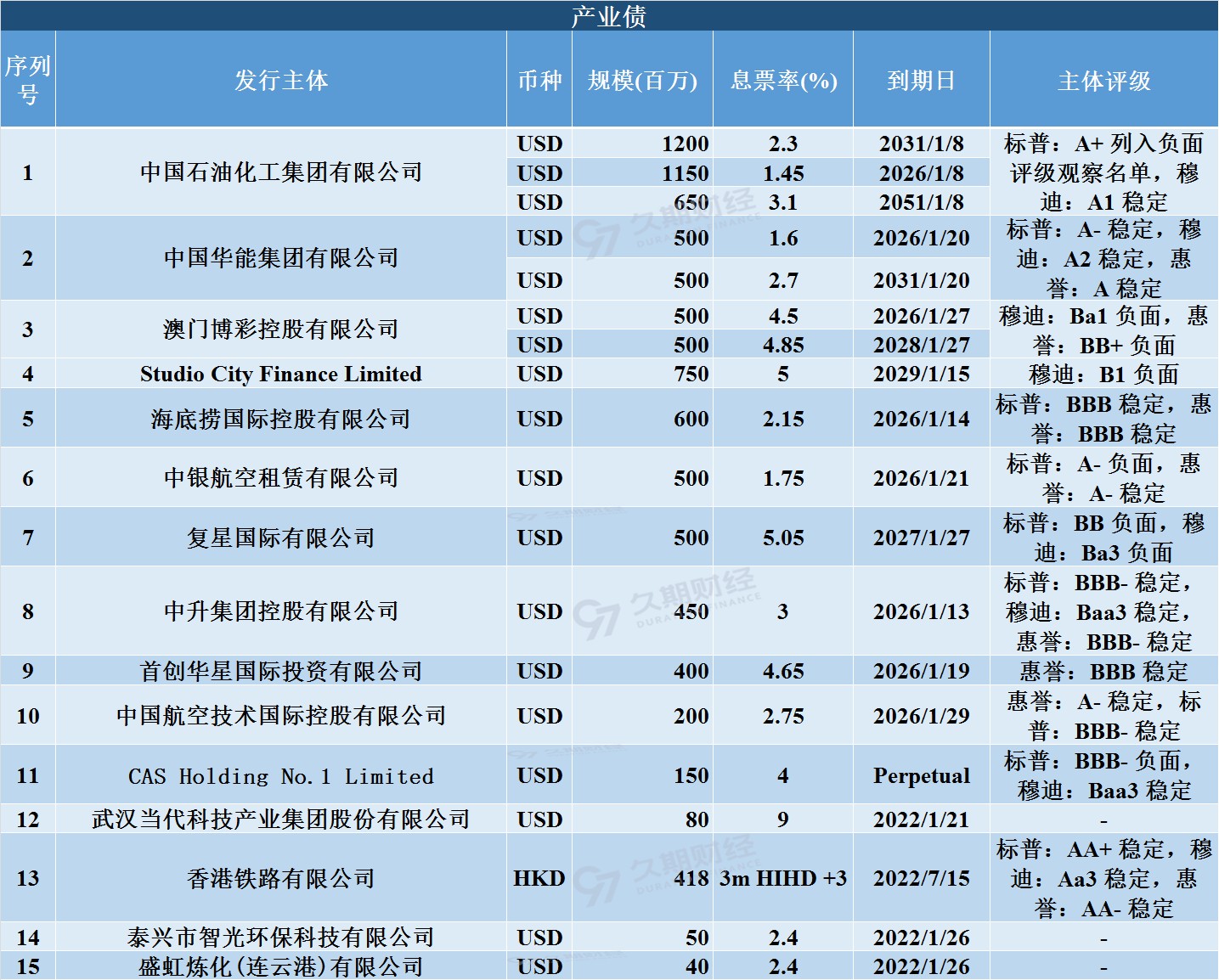Select issuer 中国航空技术国际控股有限公司
Image resolution: width=1219 pixels, height=980 pixels.
[281, 716]
